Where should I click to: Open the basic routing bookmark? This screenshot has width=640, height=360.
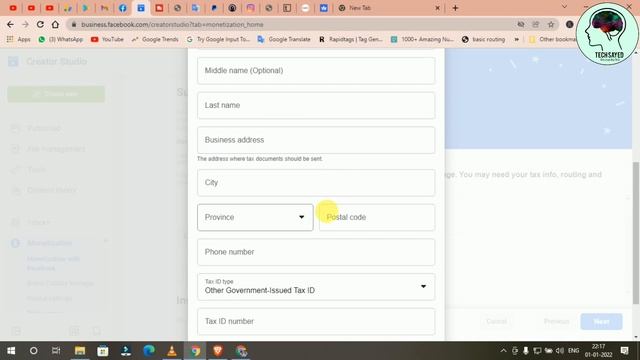pyautogui.click(x=483, y=39)
